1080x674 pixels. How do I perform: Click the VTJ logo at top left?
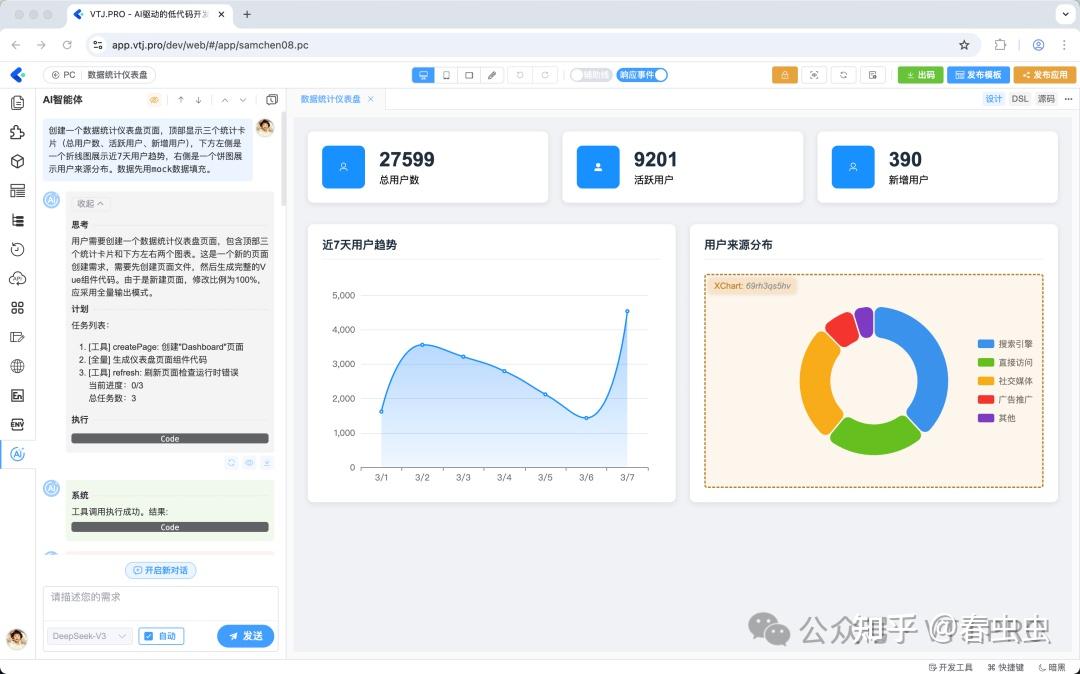pyautogui.click(x=18, y=74)
